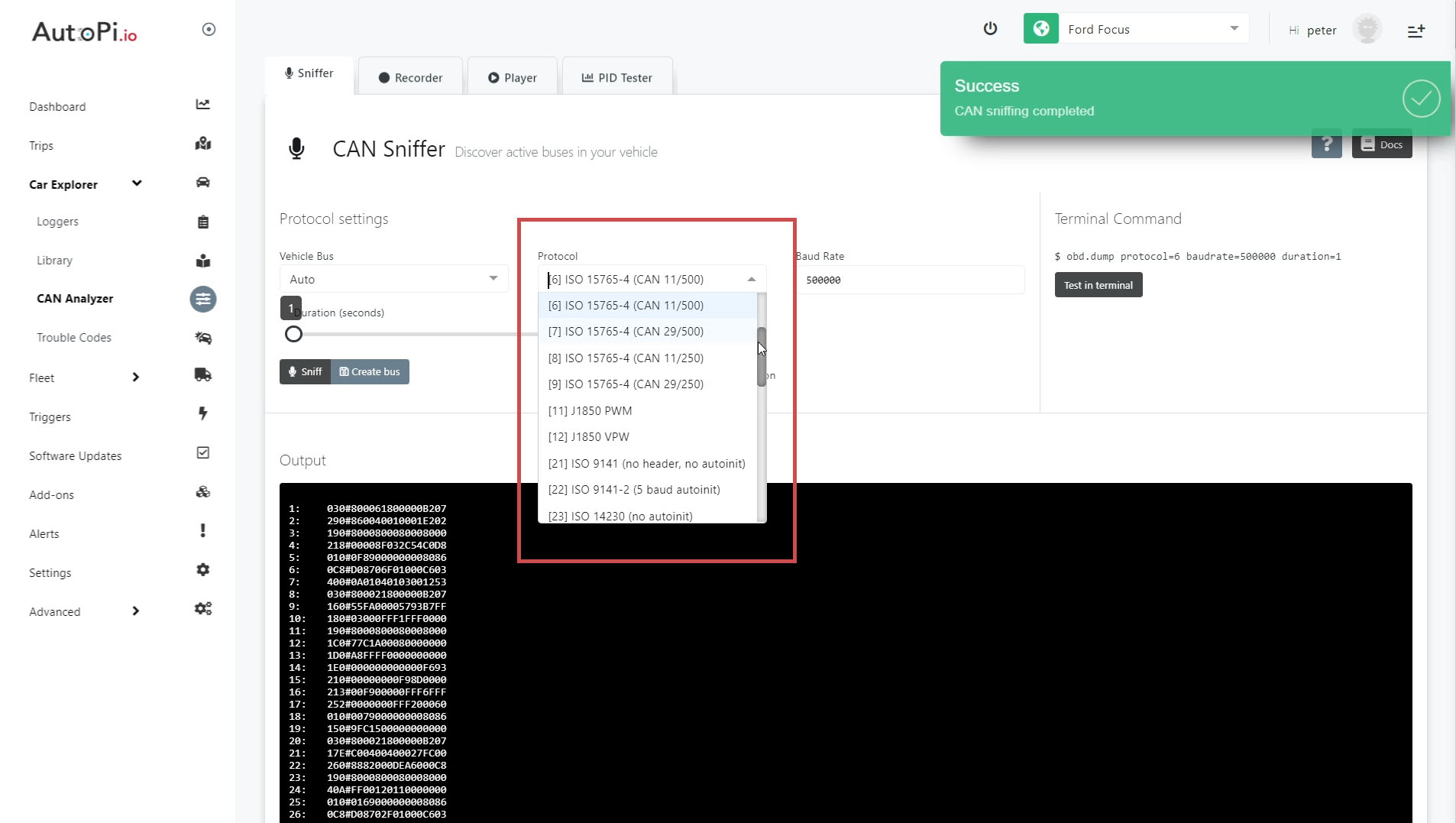This screenshot has width=1456, height=823.
Task: Open Settings using the gear icon
Action: pyautogui.click(x=202, y=570)
